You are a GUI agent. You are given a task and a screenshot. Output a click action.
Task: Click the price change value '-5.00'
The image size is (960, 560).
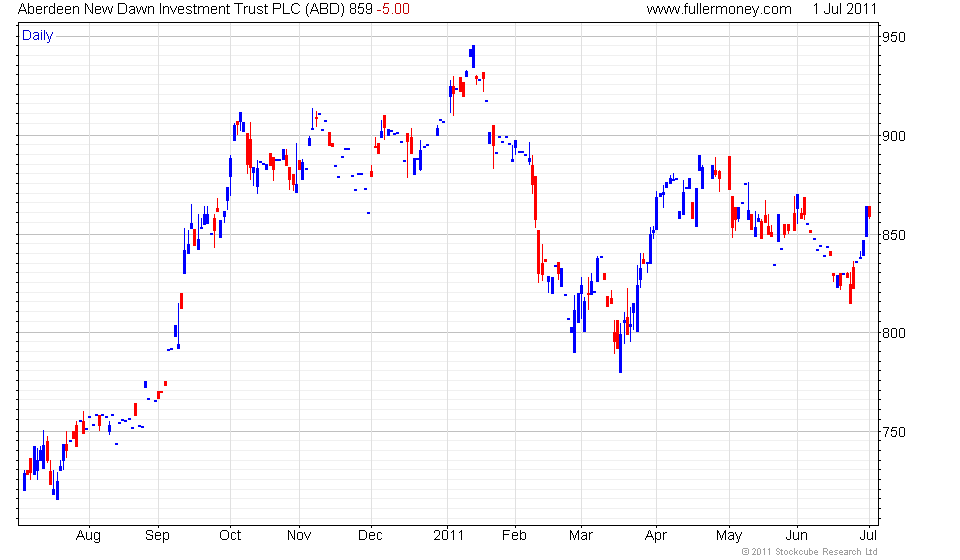[392, 9]
